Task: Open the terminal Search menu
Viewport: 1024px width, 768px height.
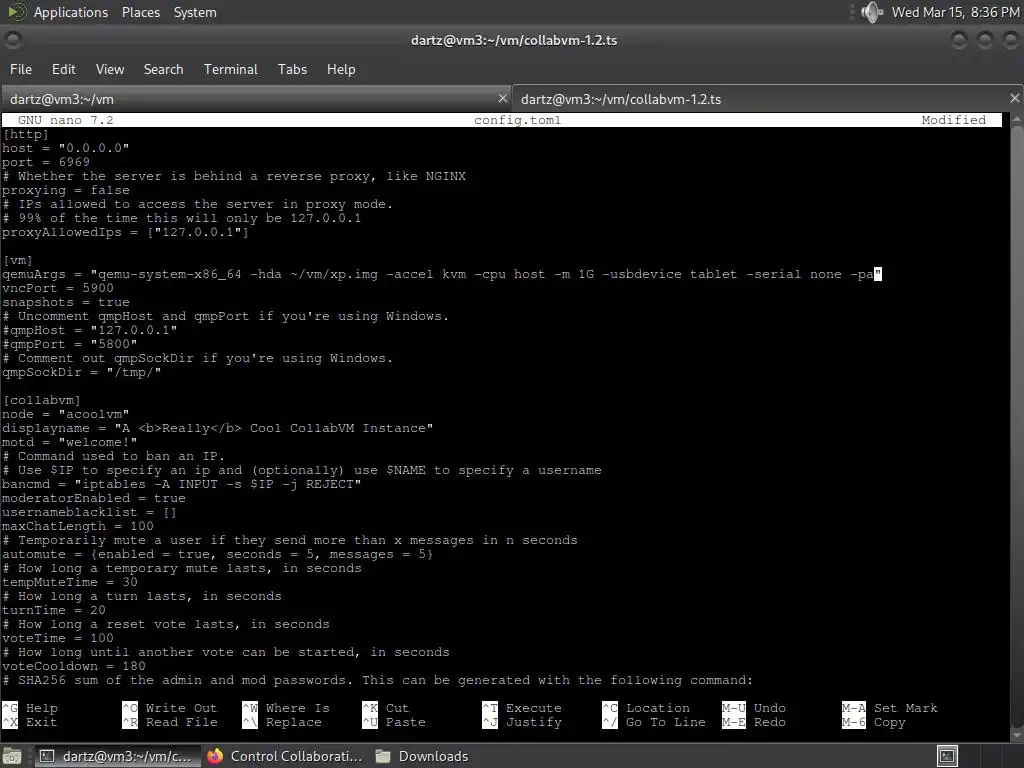Action: [163, 69]
